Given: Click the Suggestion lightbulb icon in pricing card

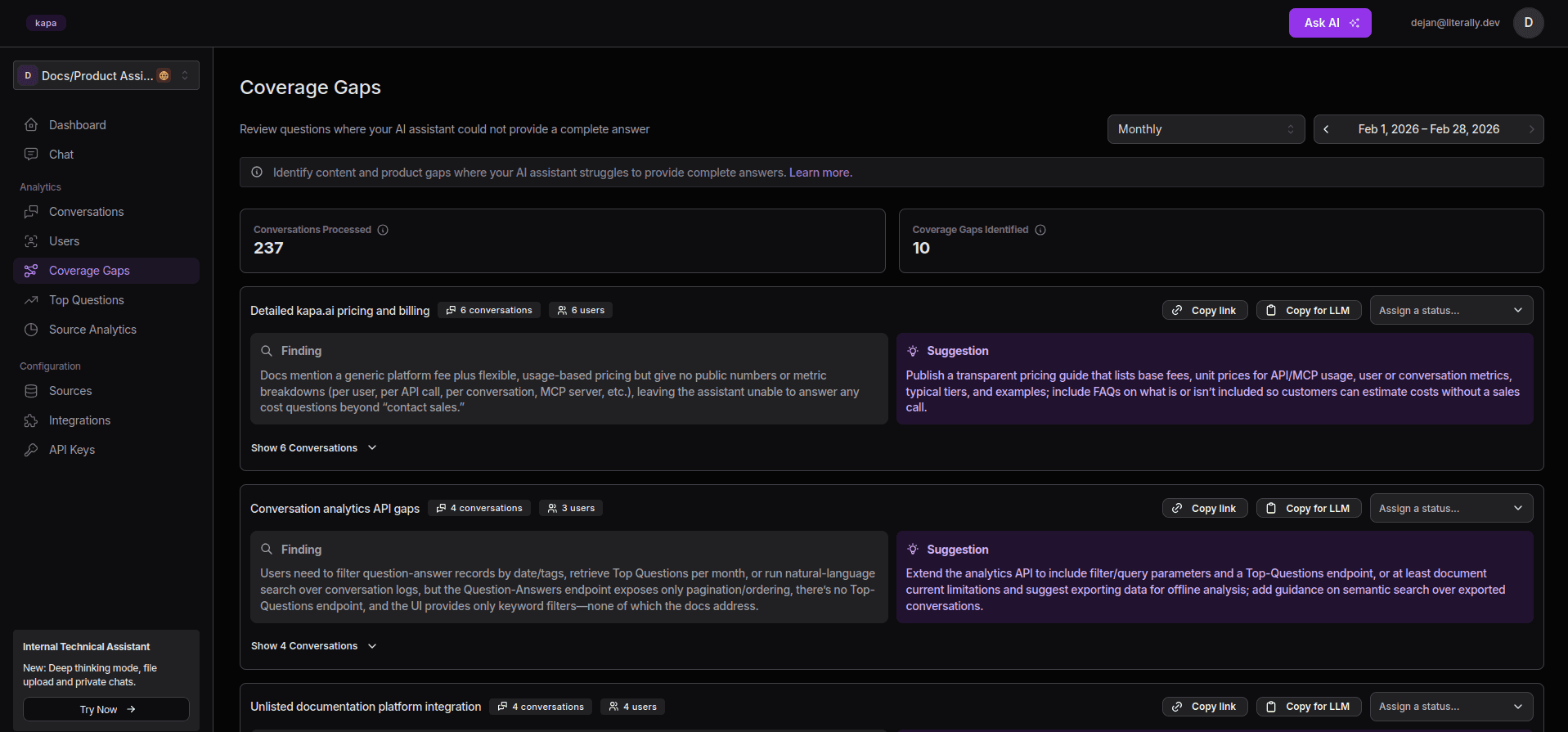Looking at the screenshot, I should [913, 351].
